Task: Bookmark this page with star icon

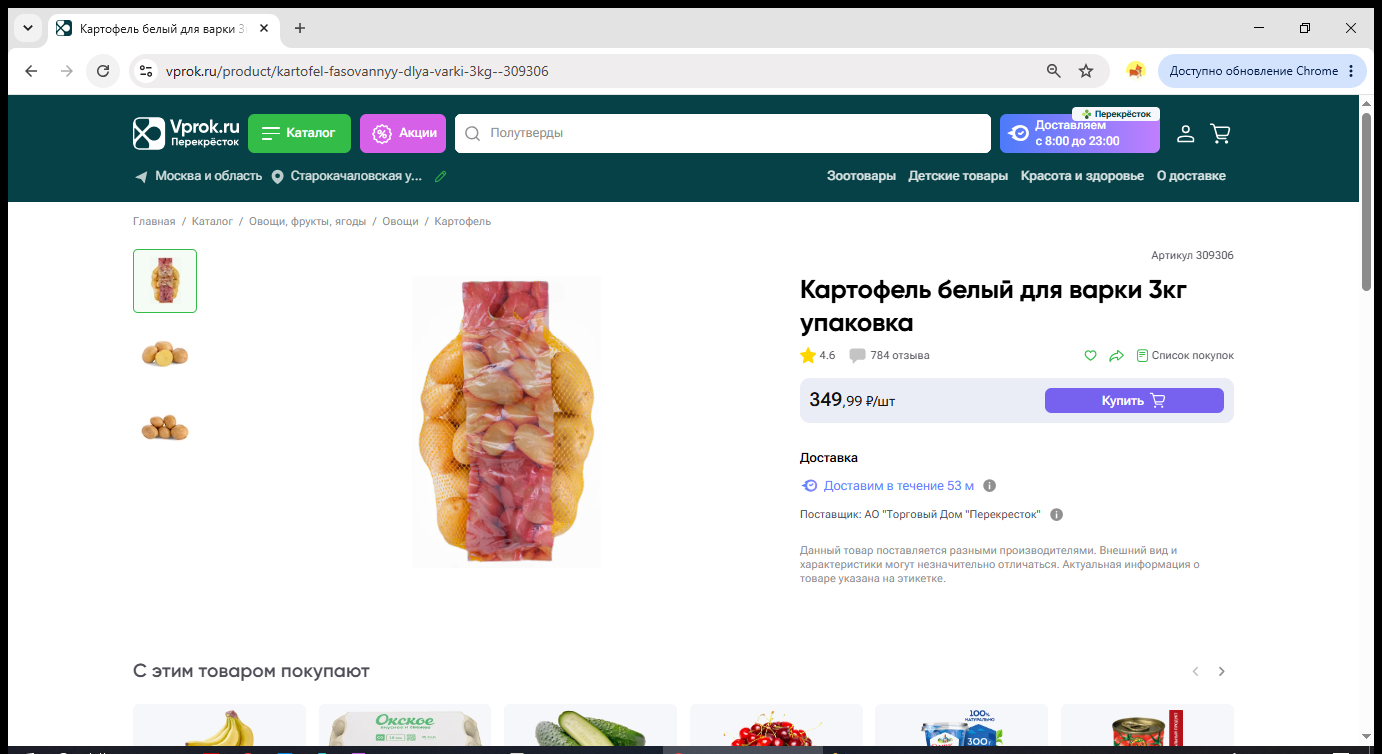Action: [1086, 71]
